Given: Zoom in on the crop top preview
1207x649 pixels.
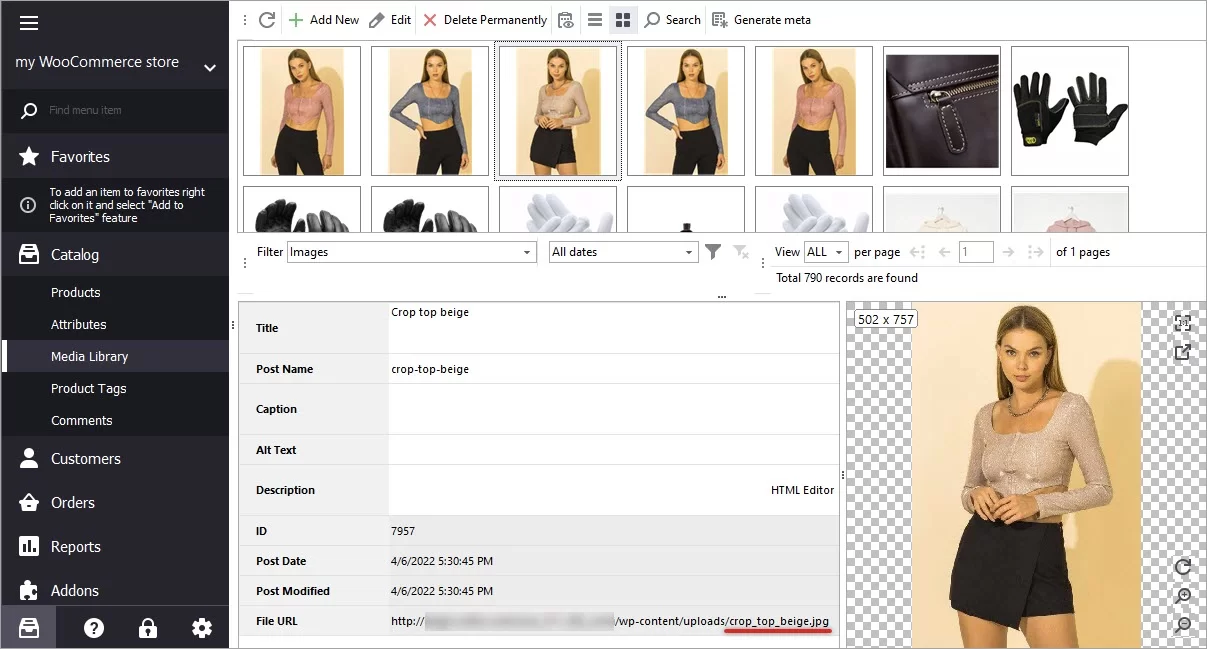Looking at the screenshot, I should coord(1183,594).
